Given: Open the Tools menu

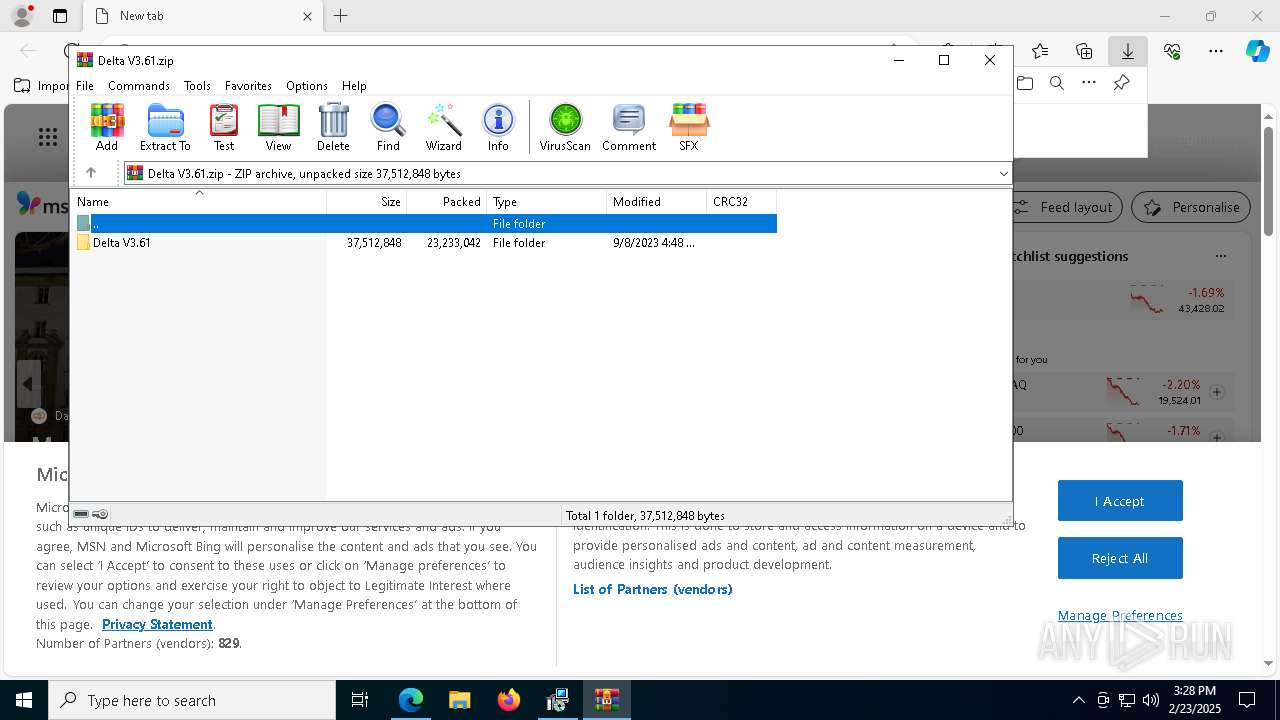Looking at the screenshot, I should 197,86.
